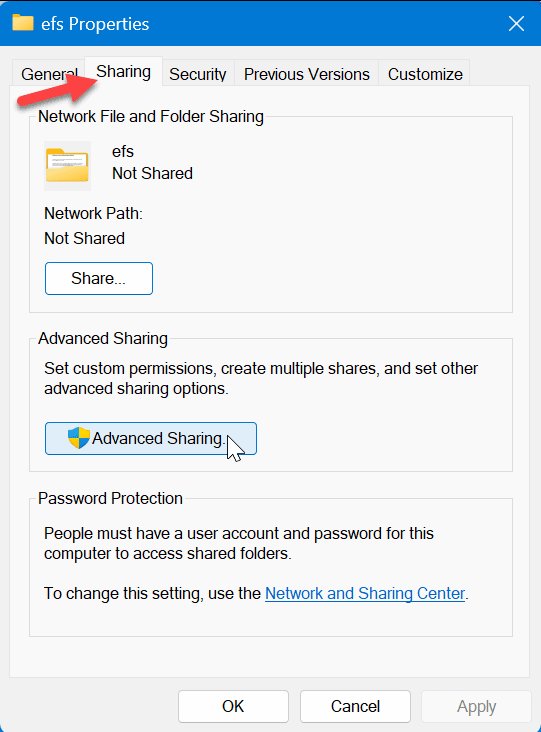Dismiss dialog with Cancel button
This screenshot has width=541, height=732.
355,706
